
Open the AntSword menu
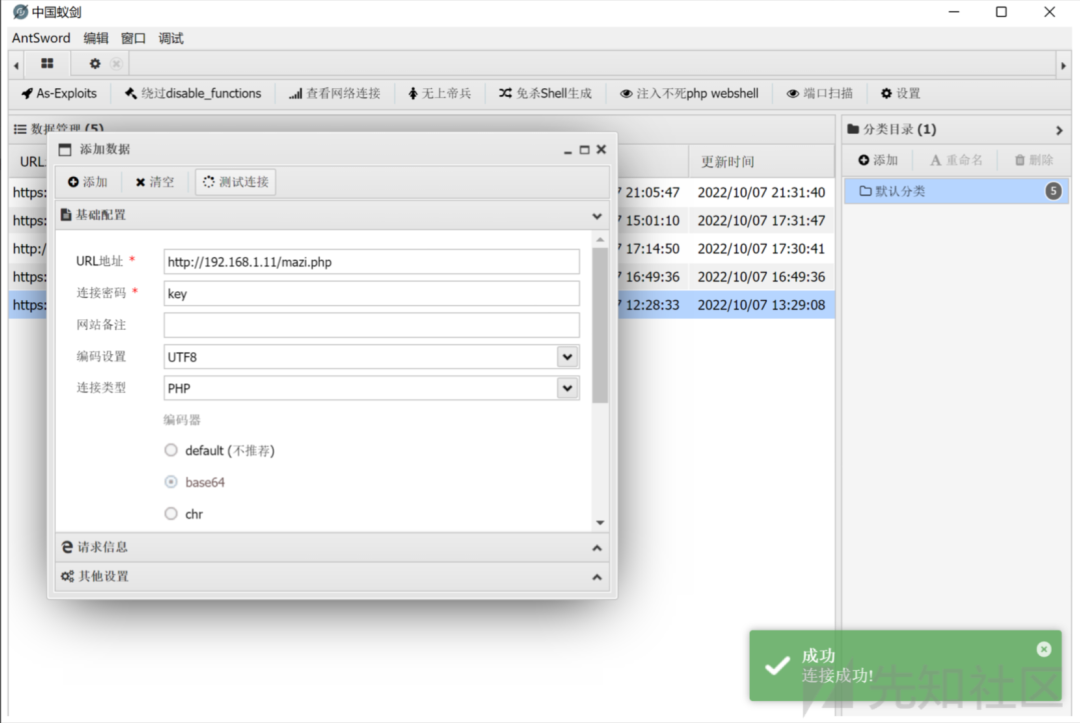[41, 38]
